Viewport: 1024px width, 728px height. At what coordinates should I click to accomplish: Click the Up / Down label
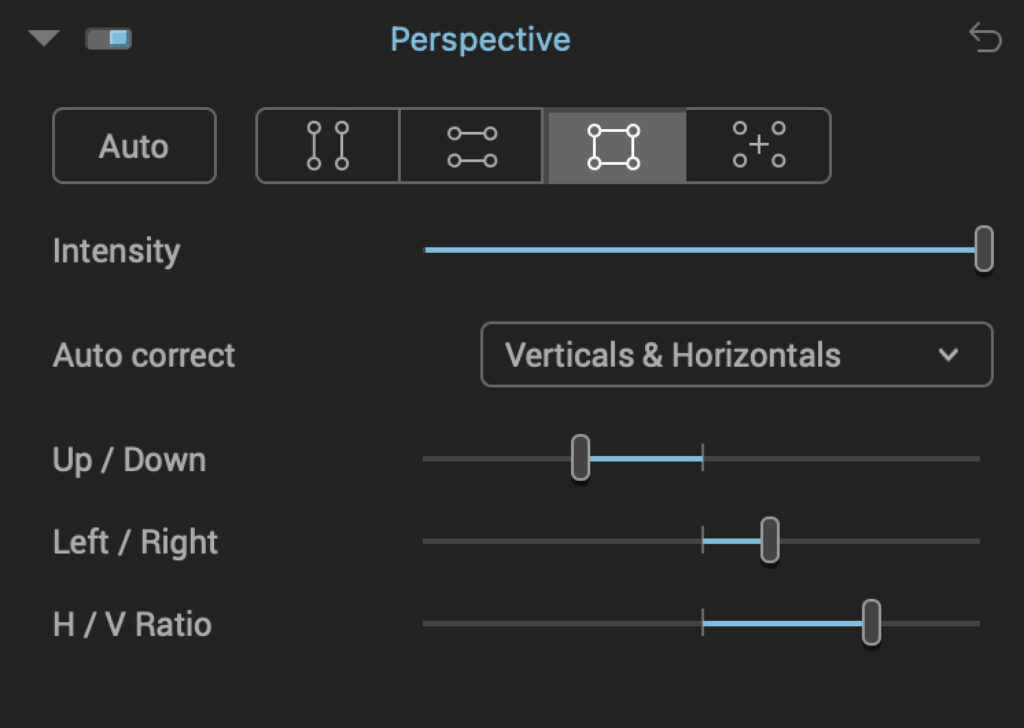128,459
